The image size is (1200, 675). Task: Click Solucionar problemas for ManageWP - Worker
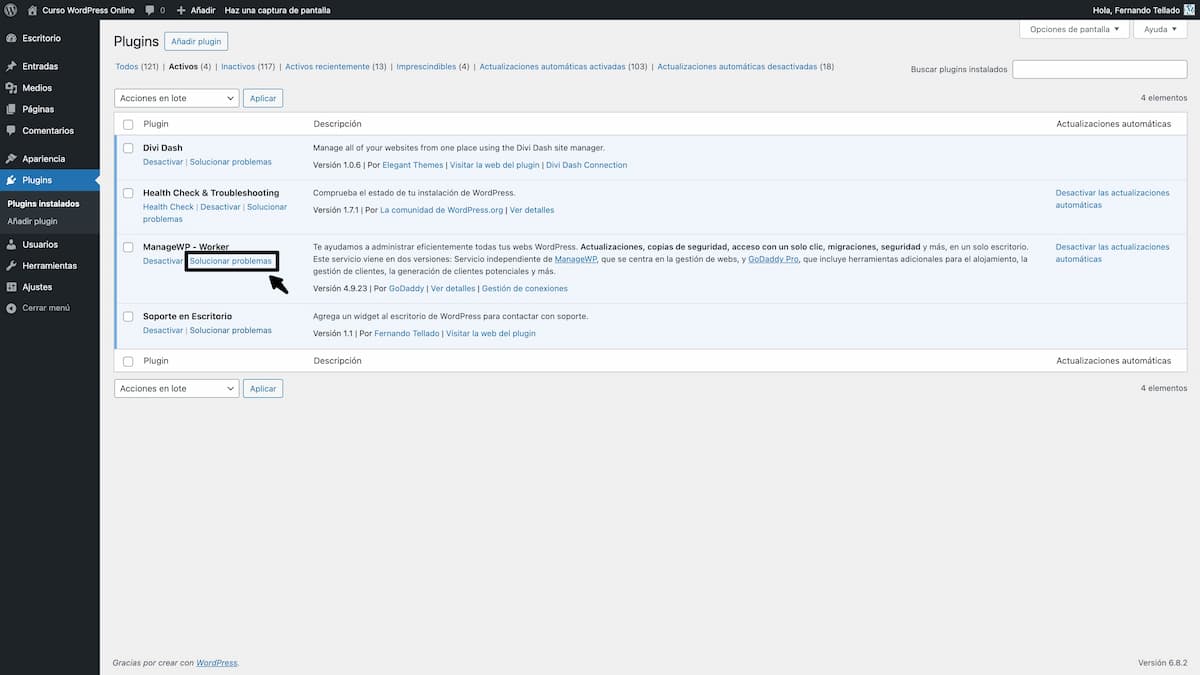tap(232, 260)
